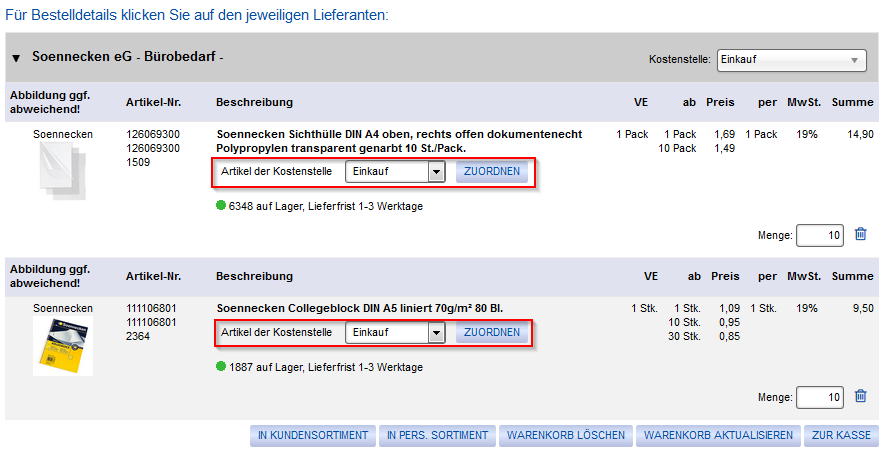The image size is (883, 454).
Task: Click the Soennecken eG - Bürobedarf supplier title
Action: pyautogui.click(x=128, y=57)
